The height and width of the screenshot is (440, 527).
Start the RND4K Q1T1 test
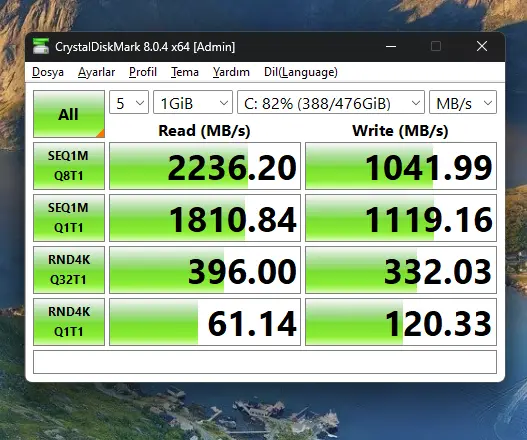tap(69, 322)
